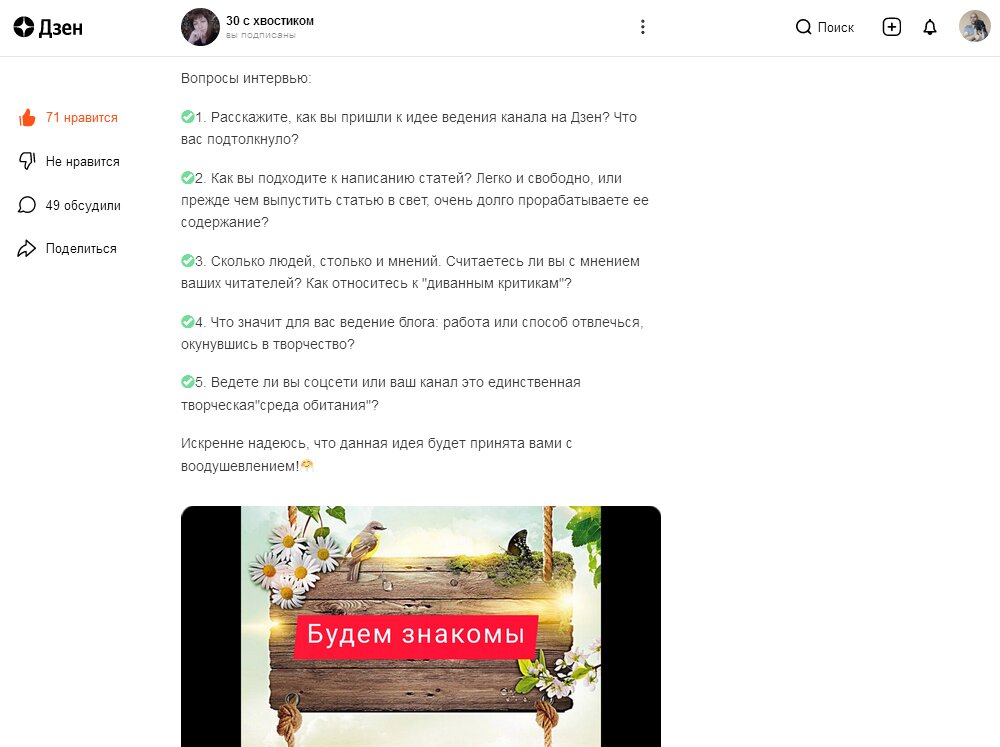Open the user profile avatar menu
The height and width of the screenshot is (747, 1000).
(x=974, y=26)
